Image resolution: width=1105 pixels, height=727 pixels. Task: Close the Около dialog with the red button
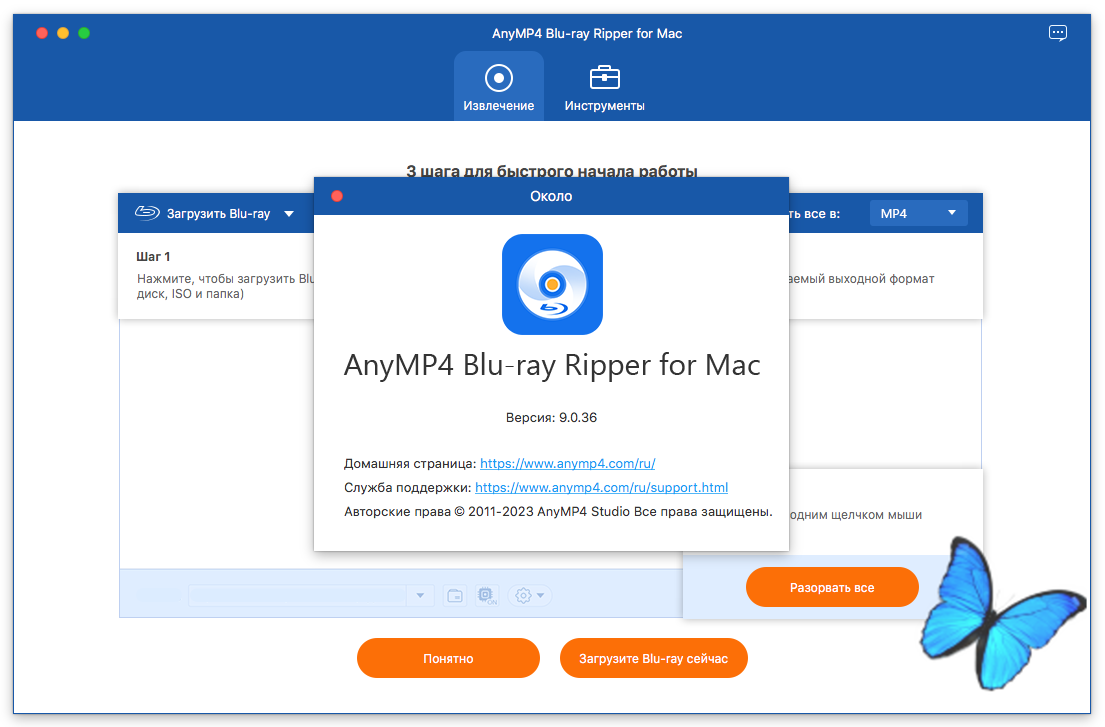click(337, 196)
